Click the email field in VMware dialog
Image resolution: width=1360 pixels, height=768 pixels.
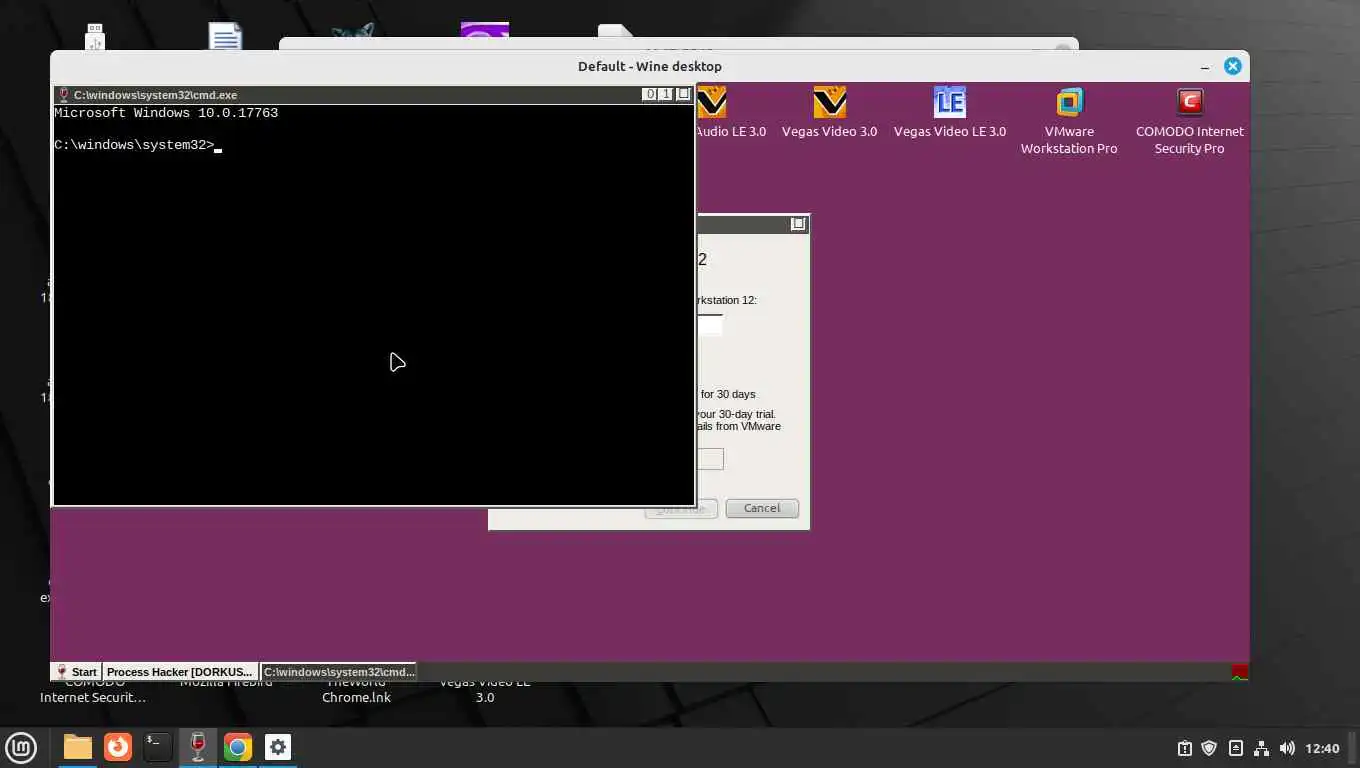(709, 459)
